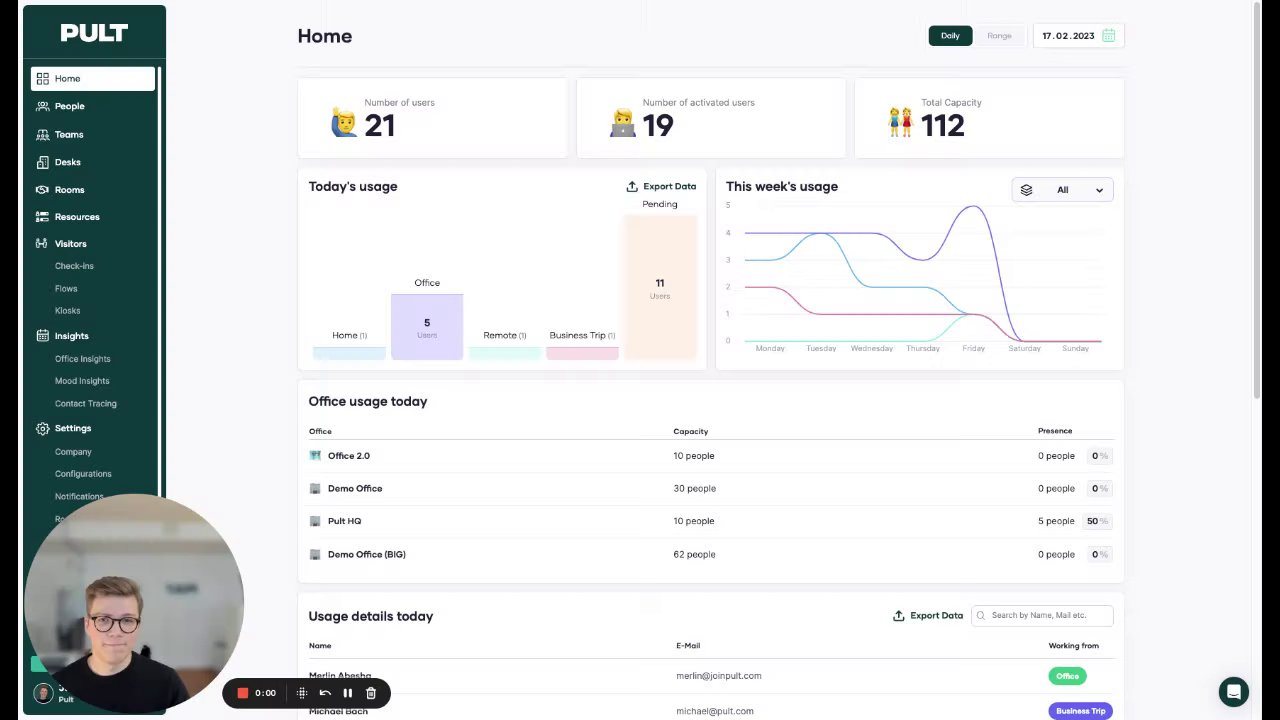Open Office Insights
Screen dimensions: 1280x720
[x=83, y=359]
